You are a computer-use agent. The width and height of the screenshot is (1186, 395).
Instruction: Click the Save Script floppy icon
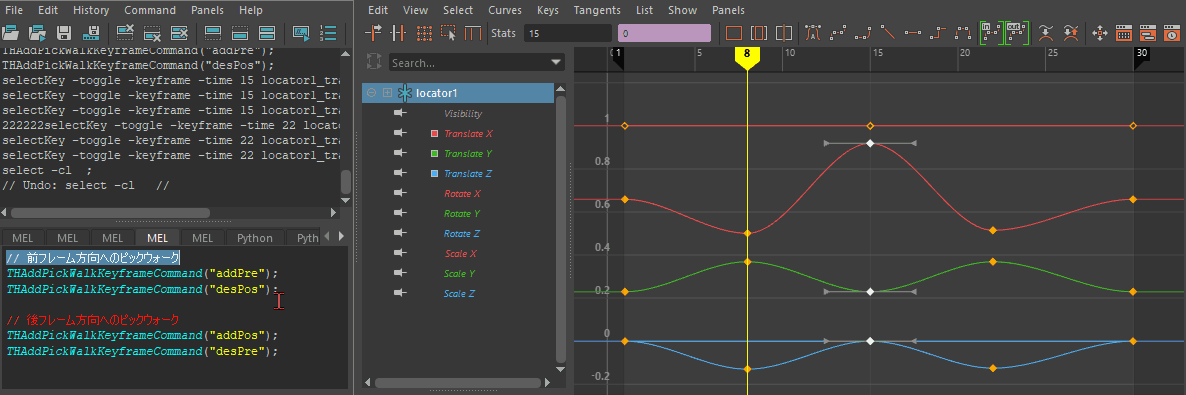[x=64, y=33]
